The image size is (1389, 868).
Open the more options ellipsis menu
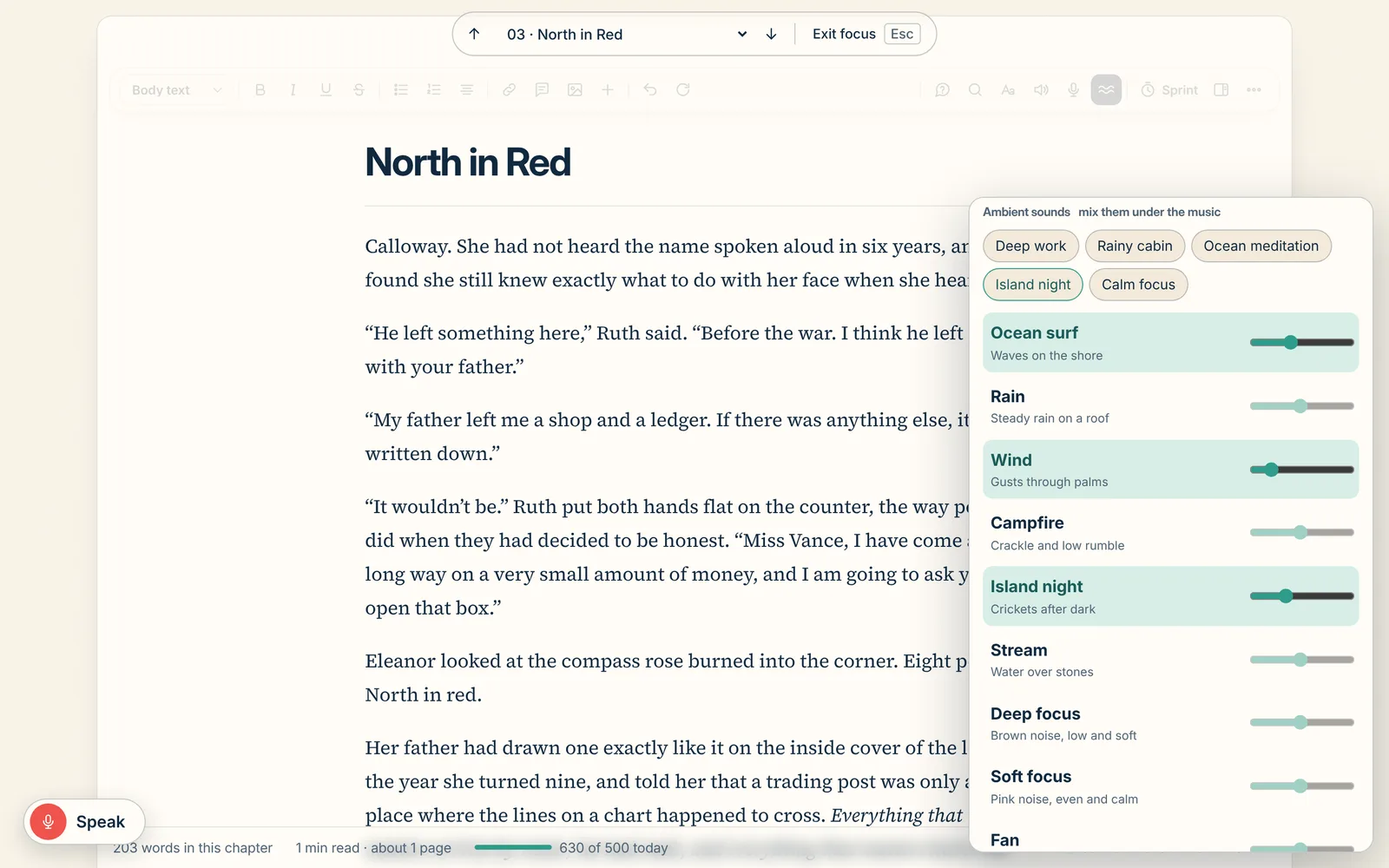point(1254,89)
